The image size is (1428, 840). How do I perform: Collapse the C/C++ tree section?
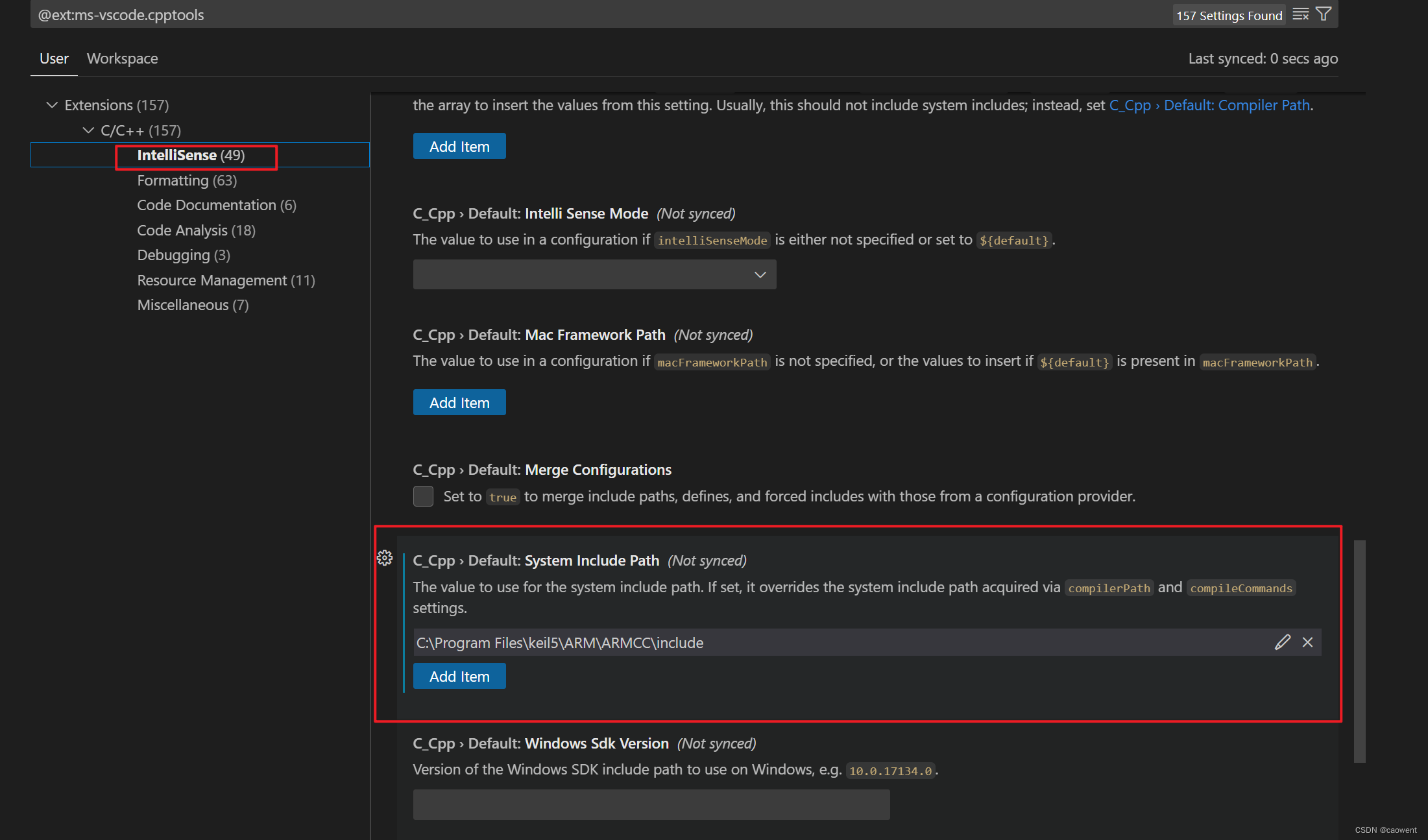click(89, 130)
